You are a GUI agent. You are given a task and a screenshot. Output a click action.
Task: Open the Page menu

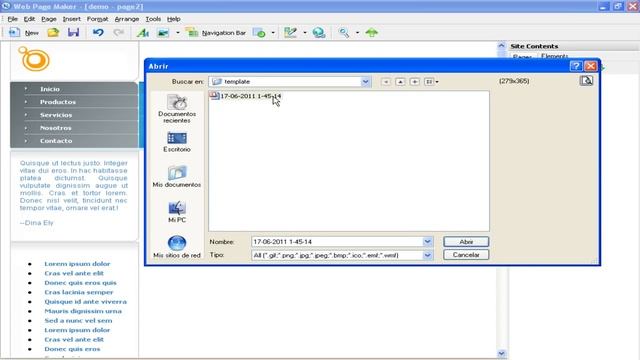pos(49,19)
